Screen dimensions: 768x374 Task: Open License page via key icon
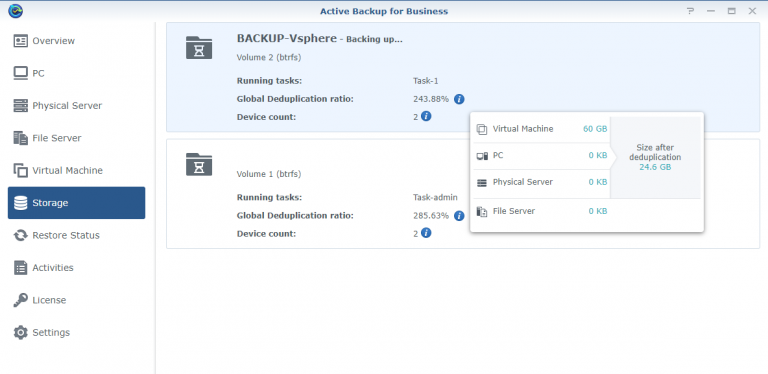21,300
